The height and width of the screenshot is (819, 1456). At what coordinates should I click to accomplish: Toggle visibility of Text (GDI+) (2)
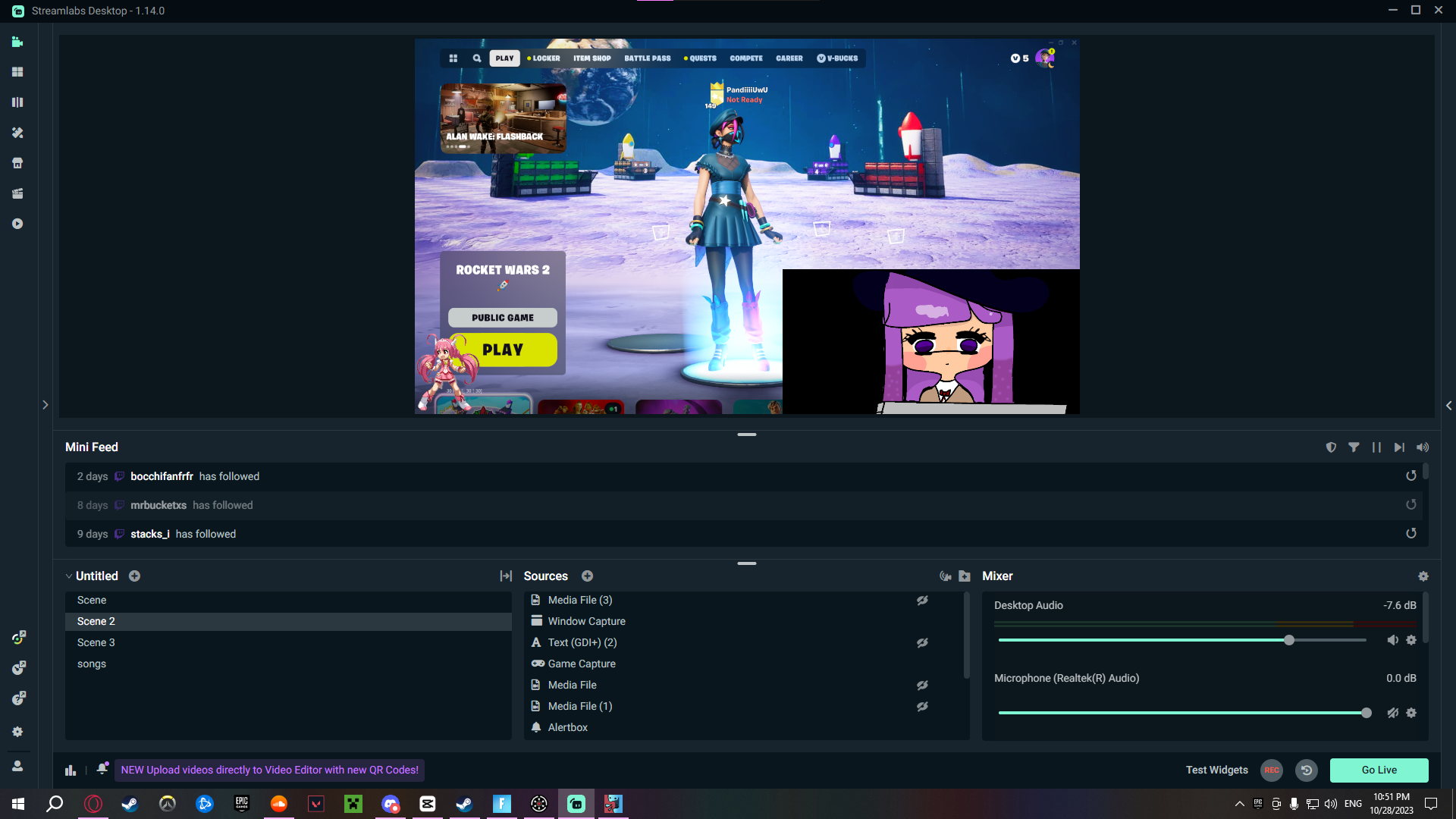point(922,642)
